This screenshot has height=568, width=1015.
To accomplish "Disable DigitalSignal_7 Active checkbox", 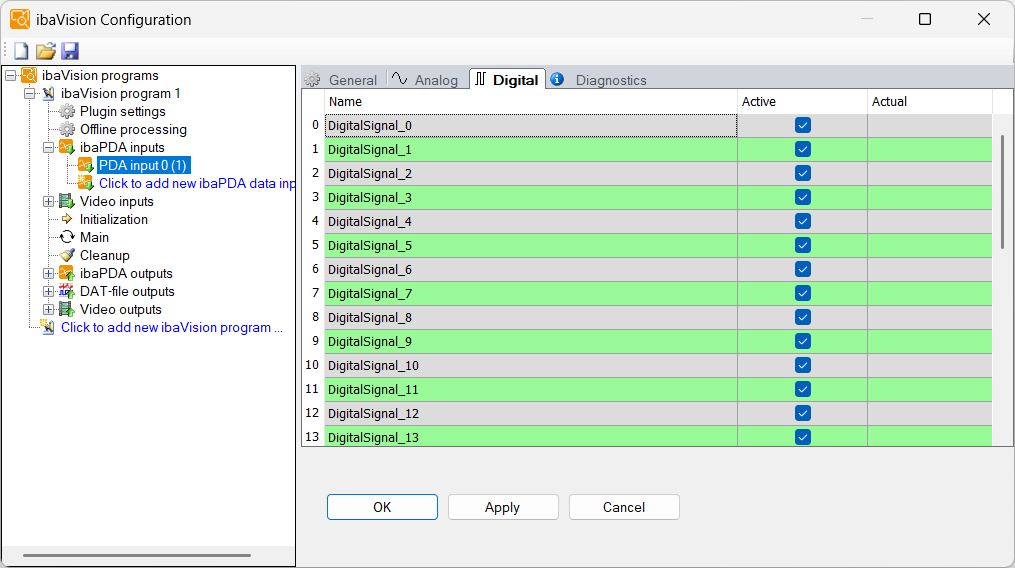I will (x=803, y=293).
